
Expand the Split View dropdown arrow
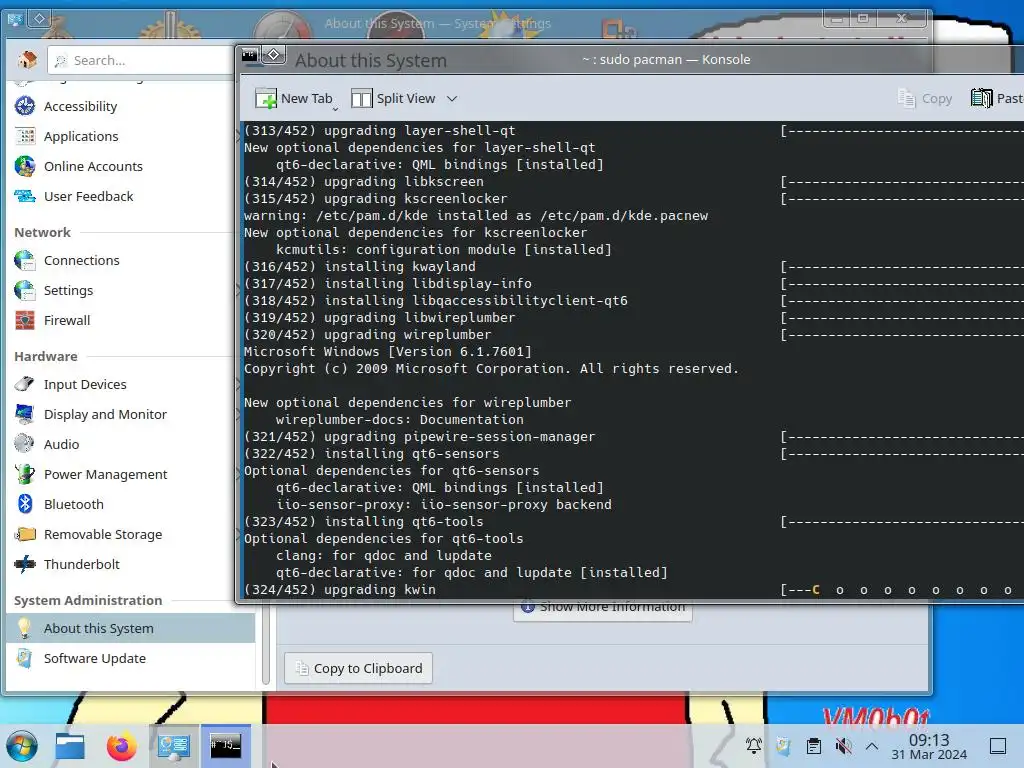pos(452,99)
